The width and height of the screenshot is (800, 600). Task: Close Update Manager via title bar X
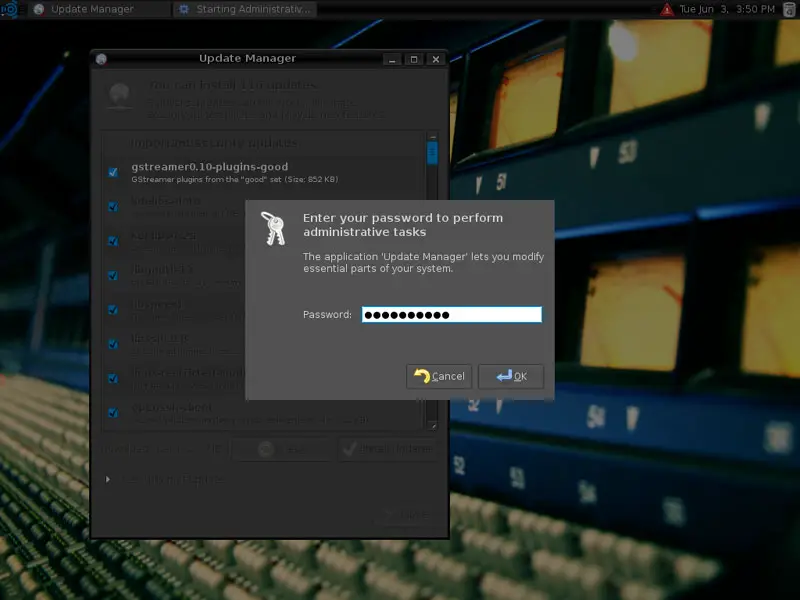(x=436, y=60)
